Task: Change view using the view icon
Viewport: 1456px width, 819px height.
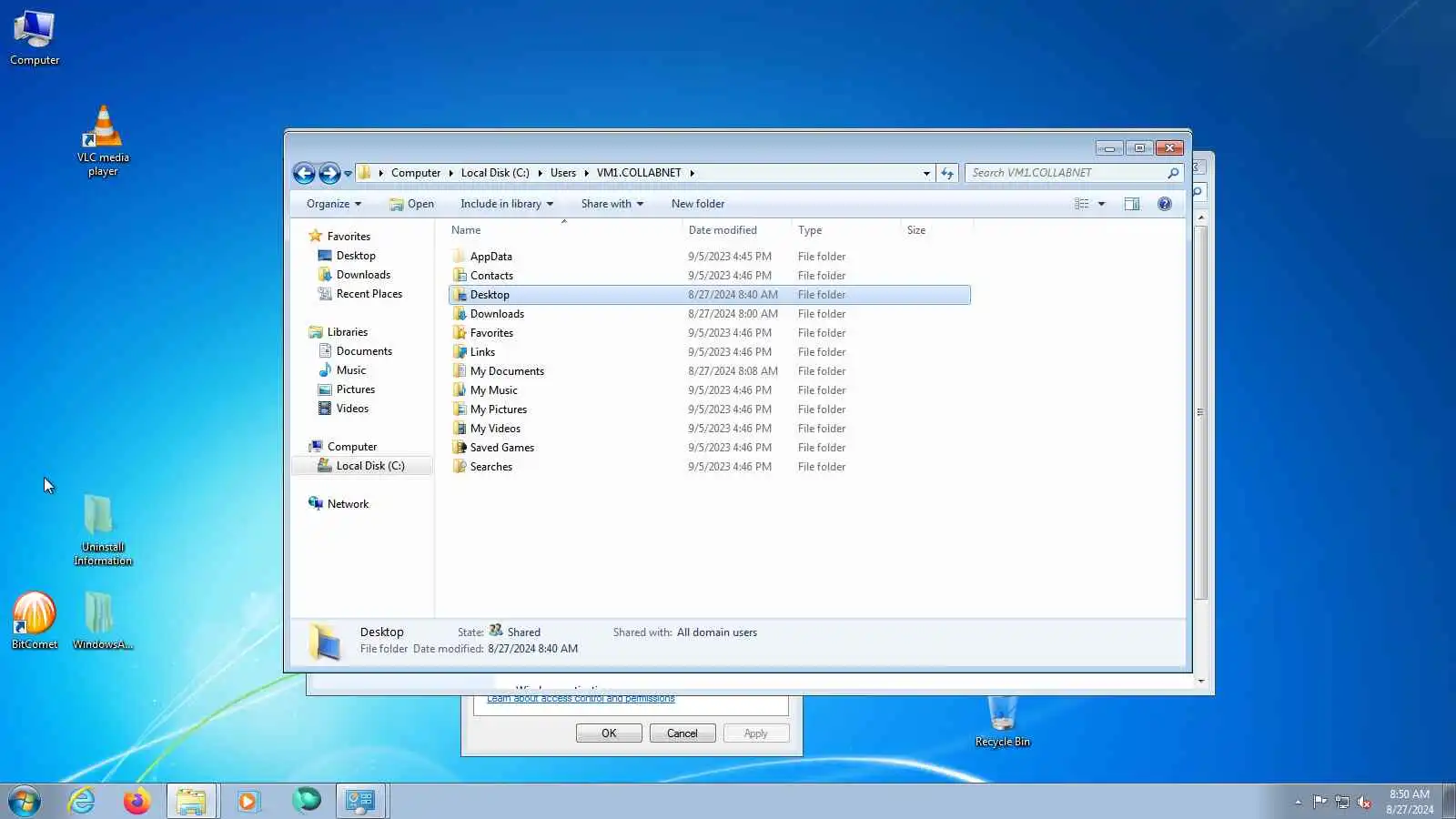Action: point(1082,204)
